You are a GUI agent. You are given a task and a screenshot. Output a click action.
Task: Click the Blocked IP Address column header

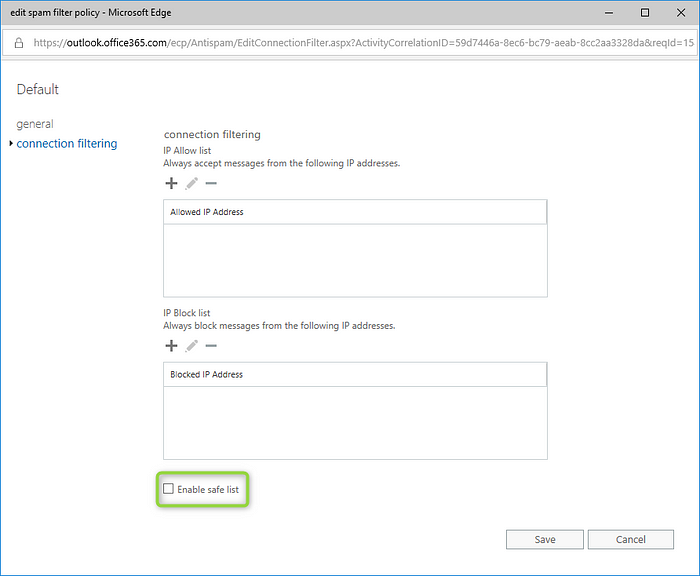355,375
